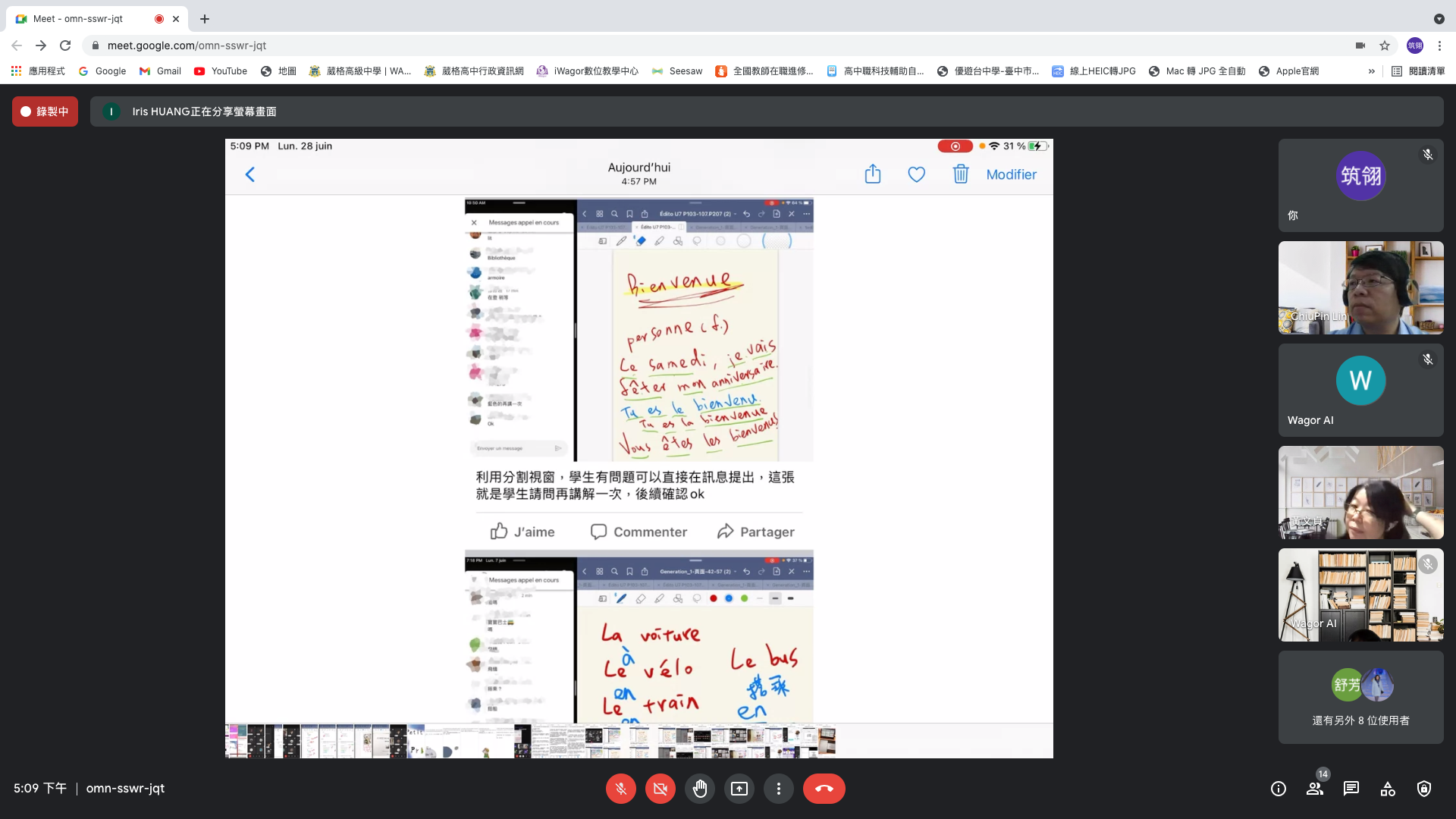
Task: Open the YouTube bookmark
Action: (221, 71)
